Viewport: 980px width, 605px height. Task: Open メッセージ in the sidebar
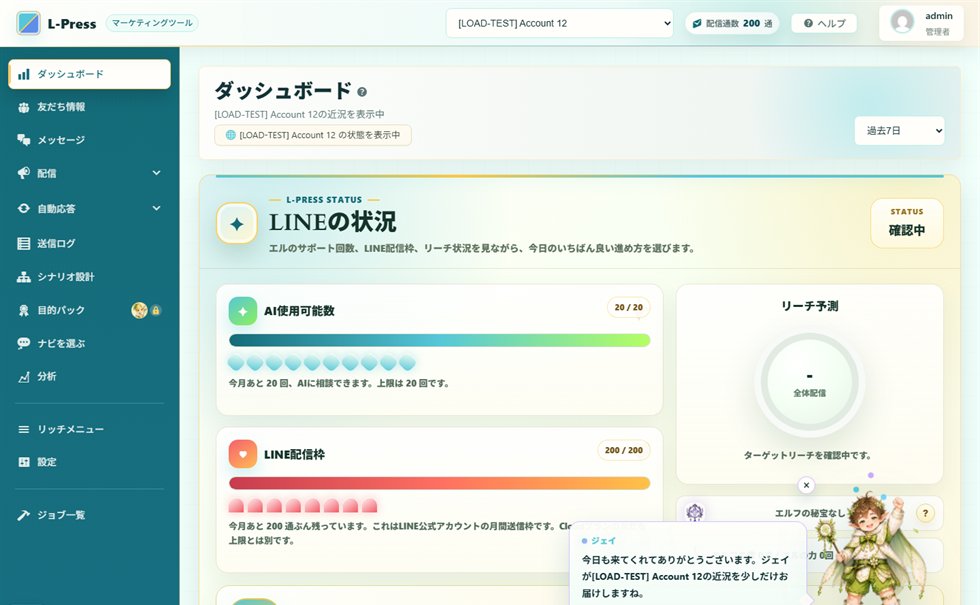tap(89, 140)
